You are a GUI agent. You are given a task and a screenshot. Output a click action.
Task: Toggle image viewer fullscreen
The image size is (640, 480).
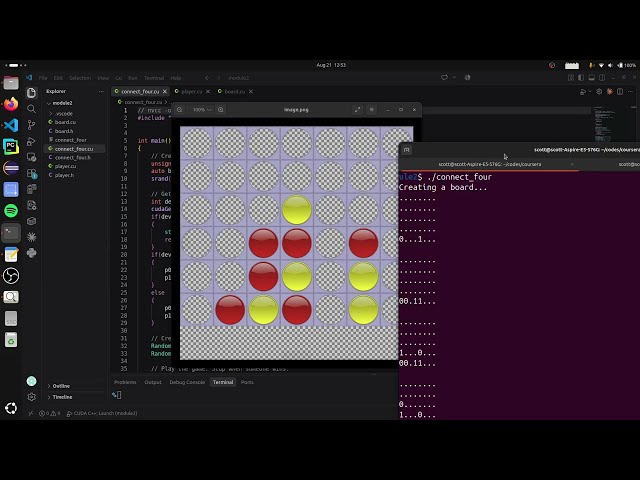[358, 109]
